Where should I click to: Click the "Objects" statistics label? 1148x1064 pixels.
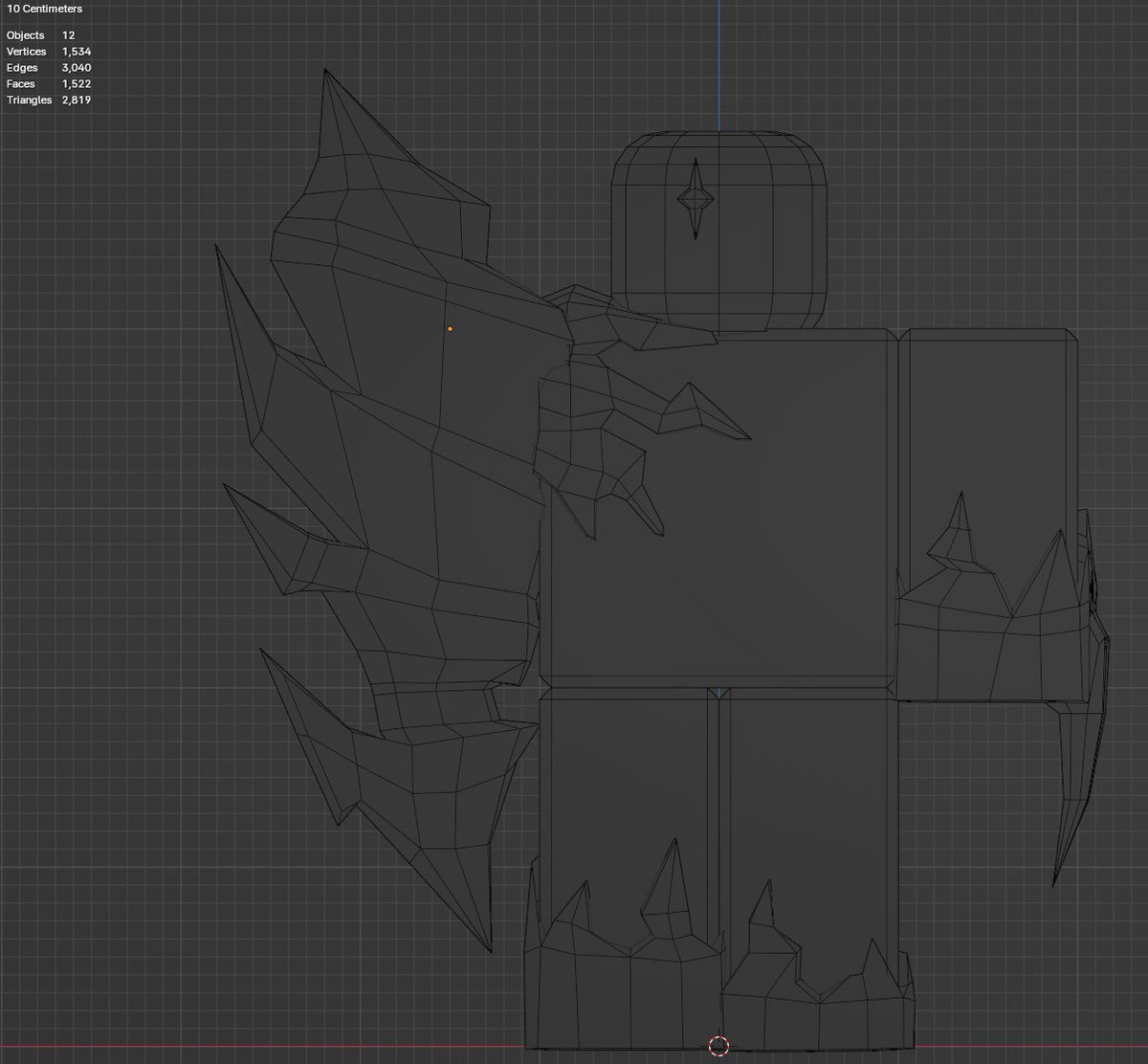tap(25, 35)
